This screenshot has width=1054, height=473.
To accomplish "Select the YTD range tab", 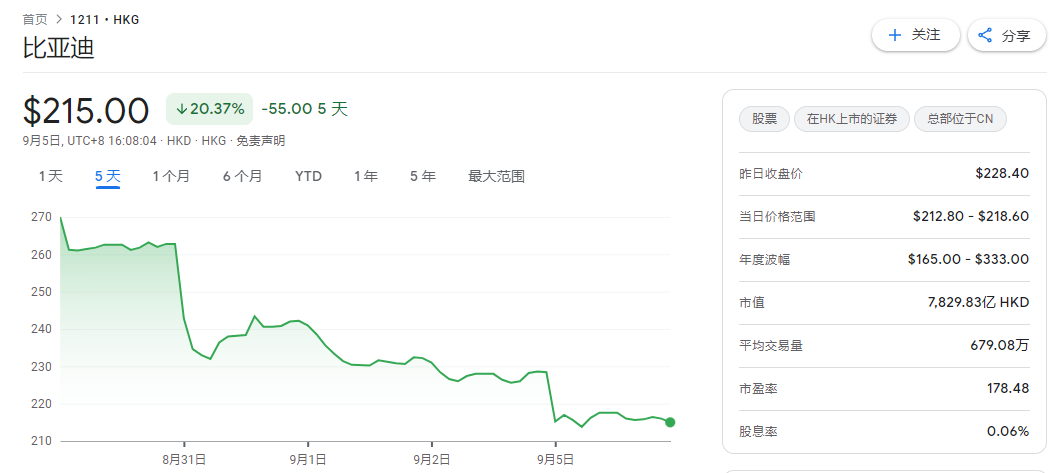I will [x=309, y=177].
